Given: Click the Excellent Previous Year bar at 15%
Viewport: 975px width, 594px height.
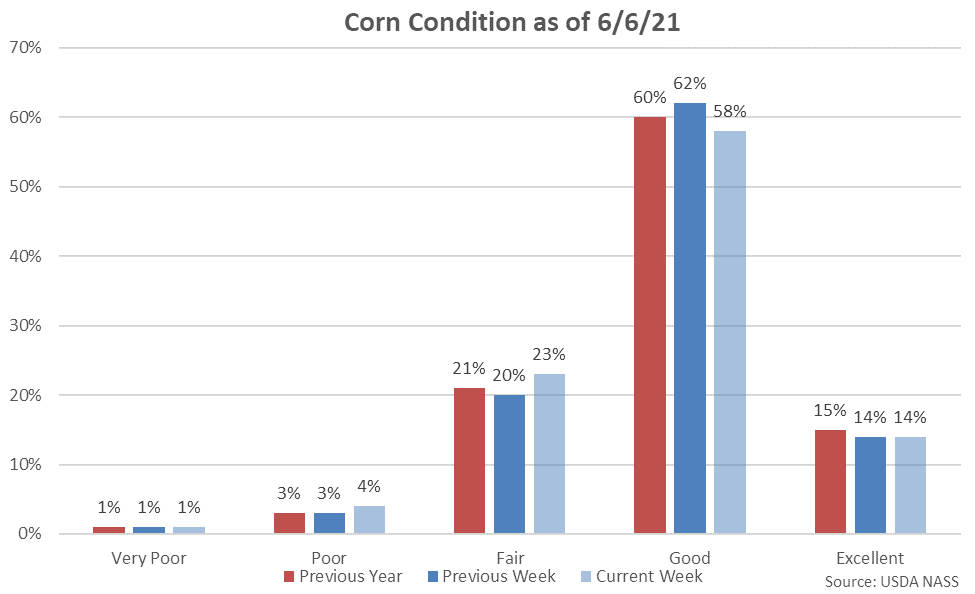Looking at the screenshot, I should pyautogui.click(x=831, y=481).
